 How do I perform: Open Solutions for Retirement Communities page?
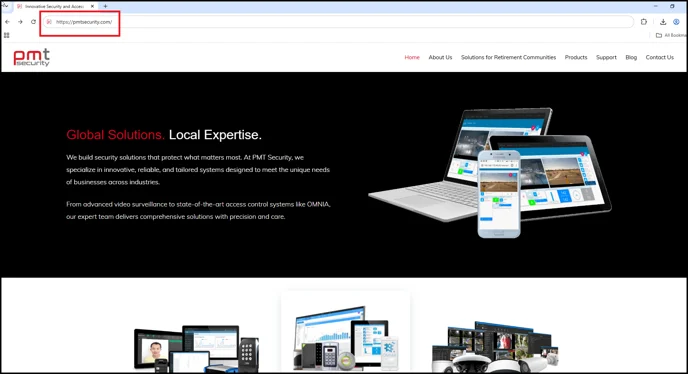(508, 58)
